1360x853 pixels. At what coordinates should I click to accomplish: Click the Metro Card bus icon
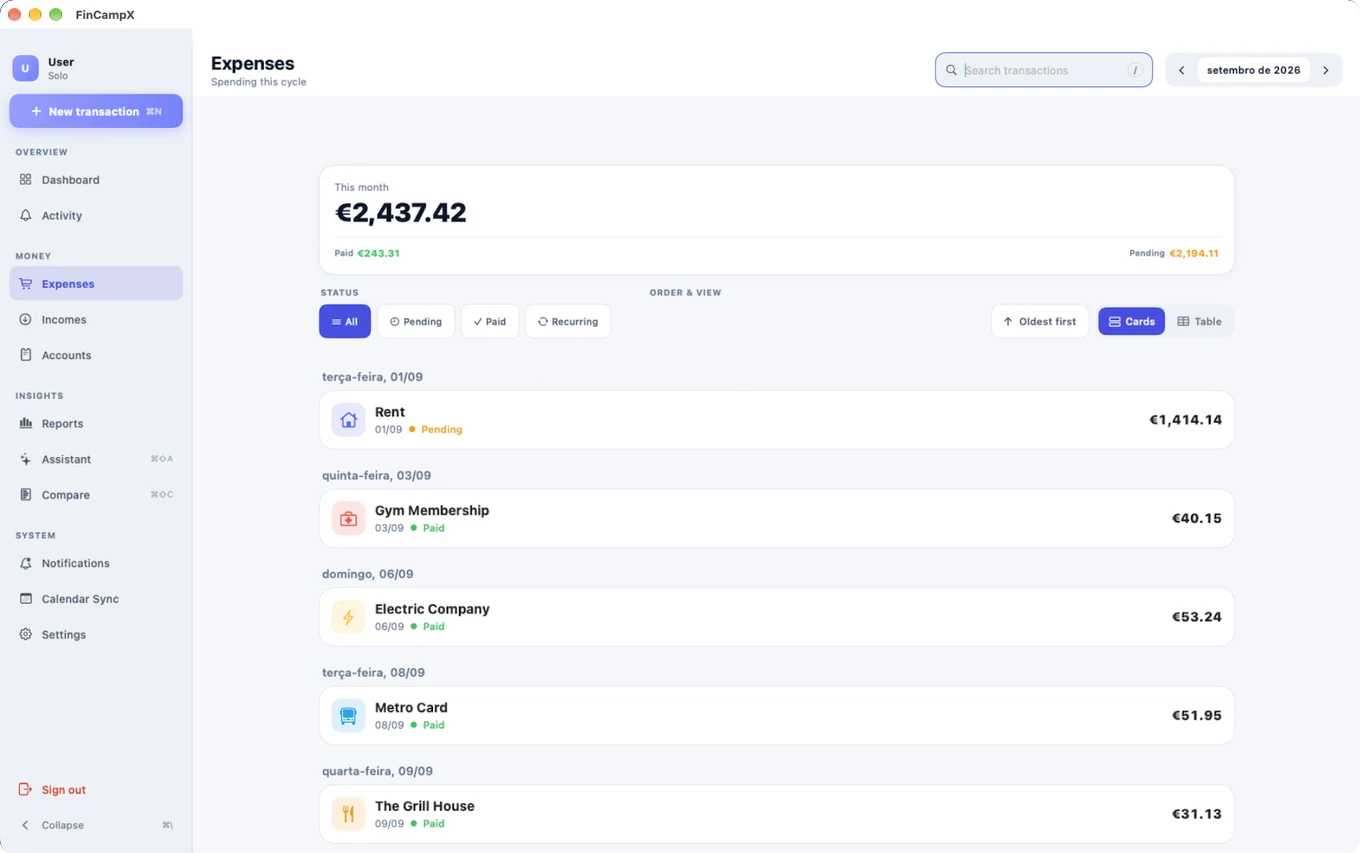[x=348, y=716]
